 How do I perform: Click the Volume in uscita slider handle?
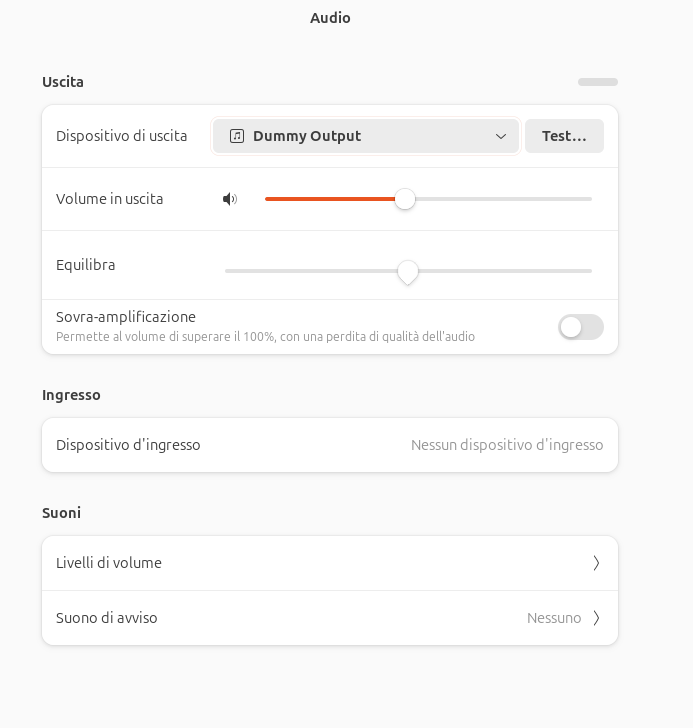tap(405, 199)
